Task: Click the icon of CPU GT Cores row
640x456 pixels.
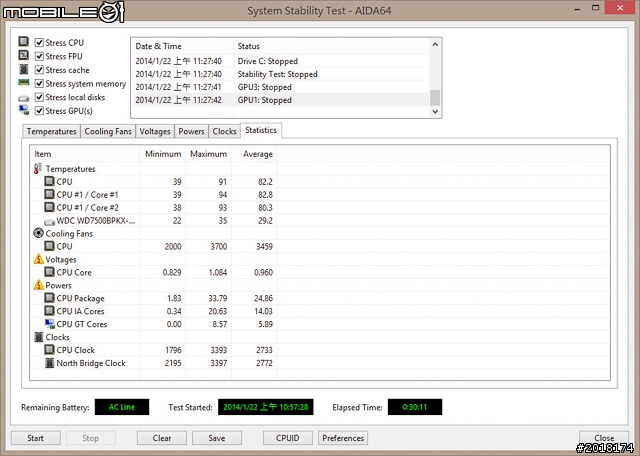Action: point(49,324)
